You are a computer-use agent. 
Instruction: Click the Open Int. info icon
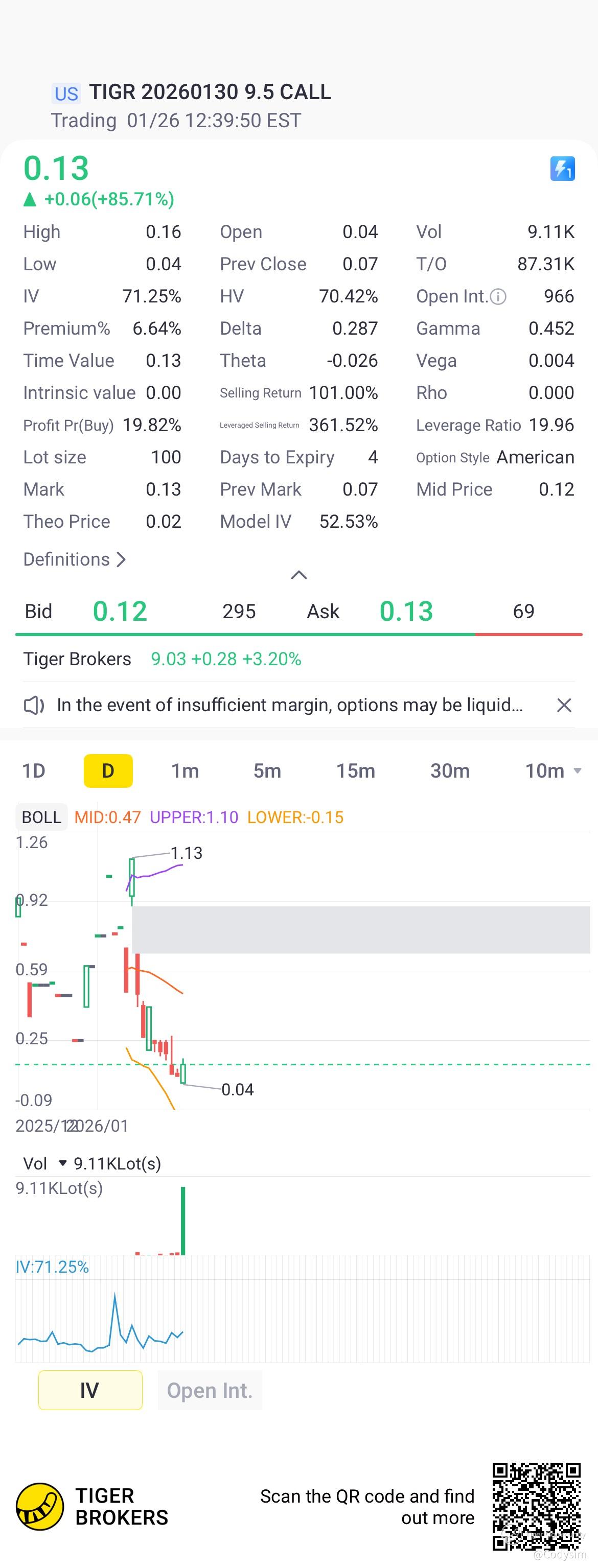(498, 297)
